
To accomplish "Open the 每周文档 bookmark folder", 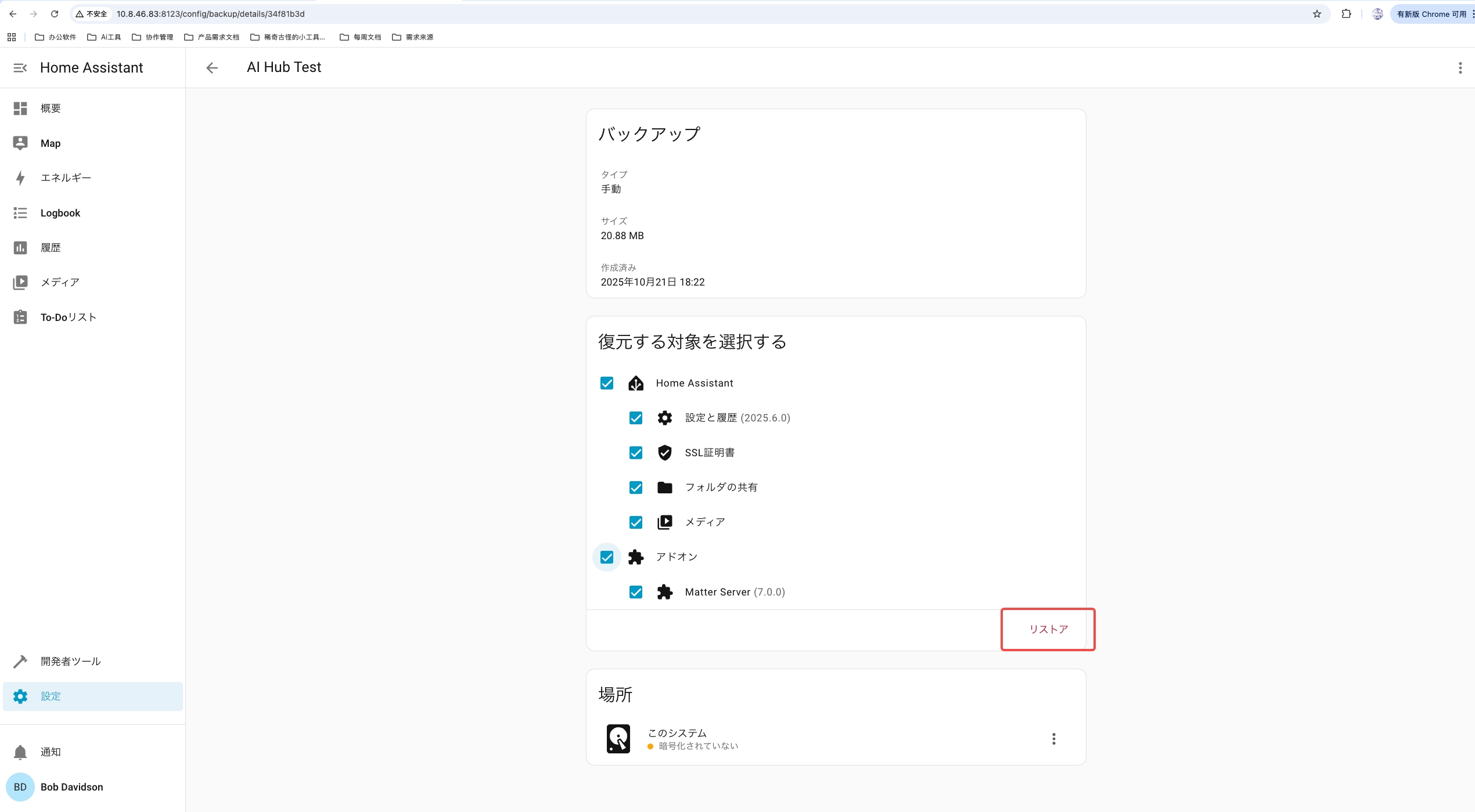I will point(361,37).
